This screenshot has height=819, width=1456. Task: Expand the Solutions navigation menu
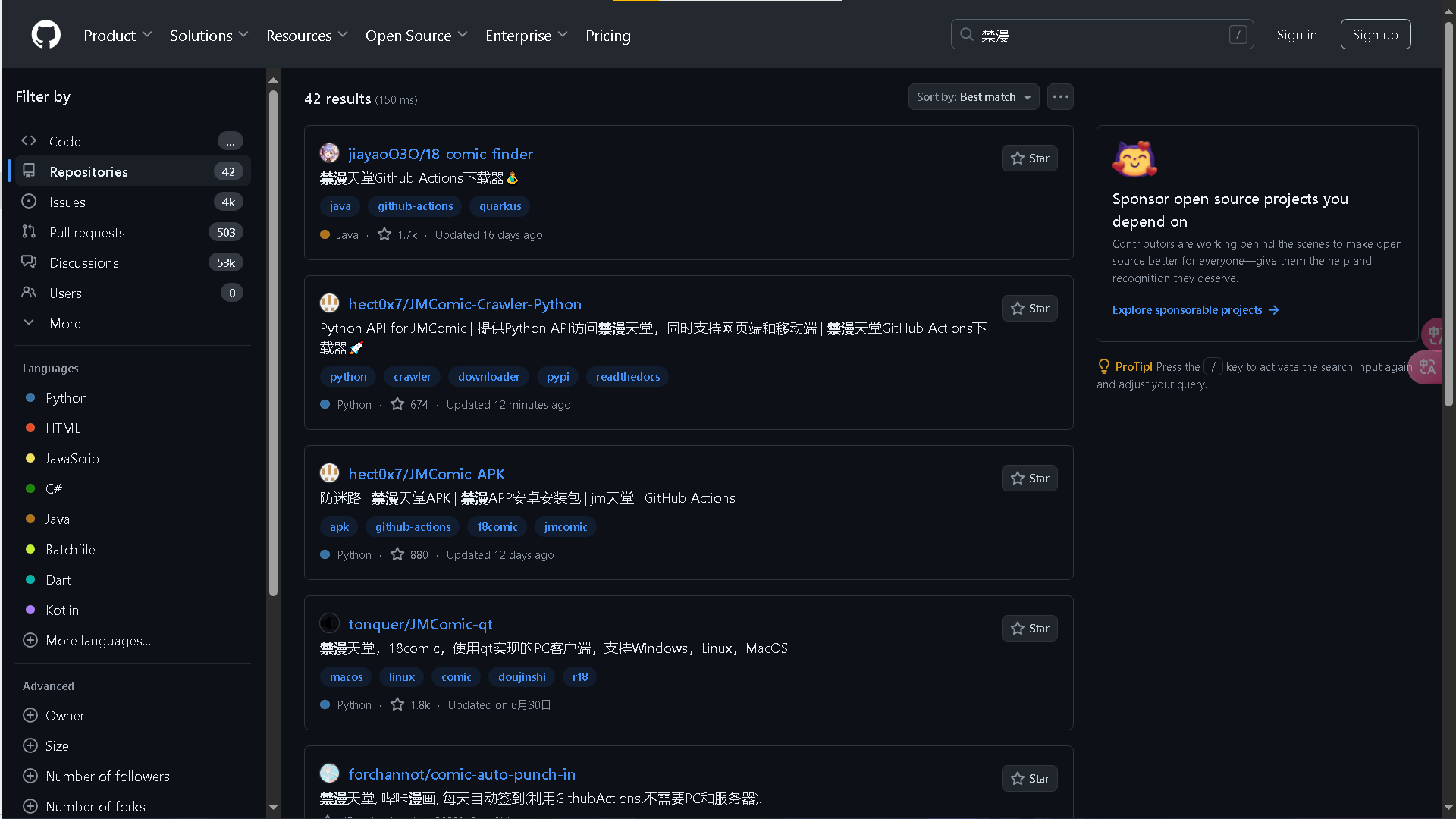pos(209,36)
